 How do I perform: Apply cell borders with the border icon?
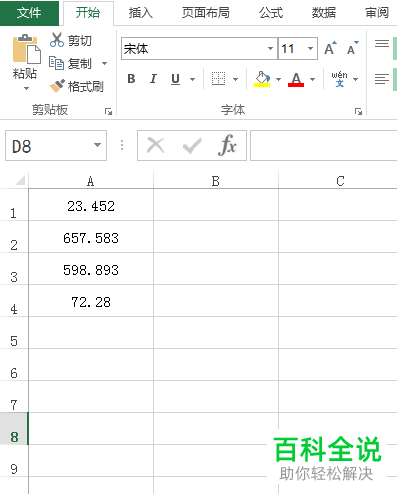[218, 79]
